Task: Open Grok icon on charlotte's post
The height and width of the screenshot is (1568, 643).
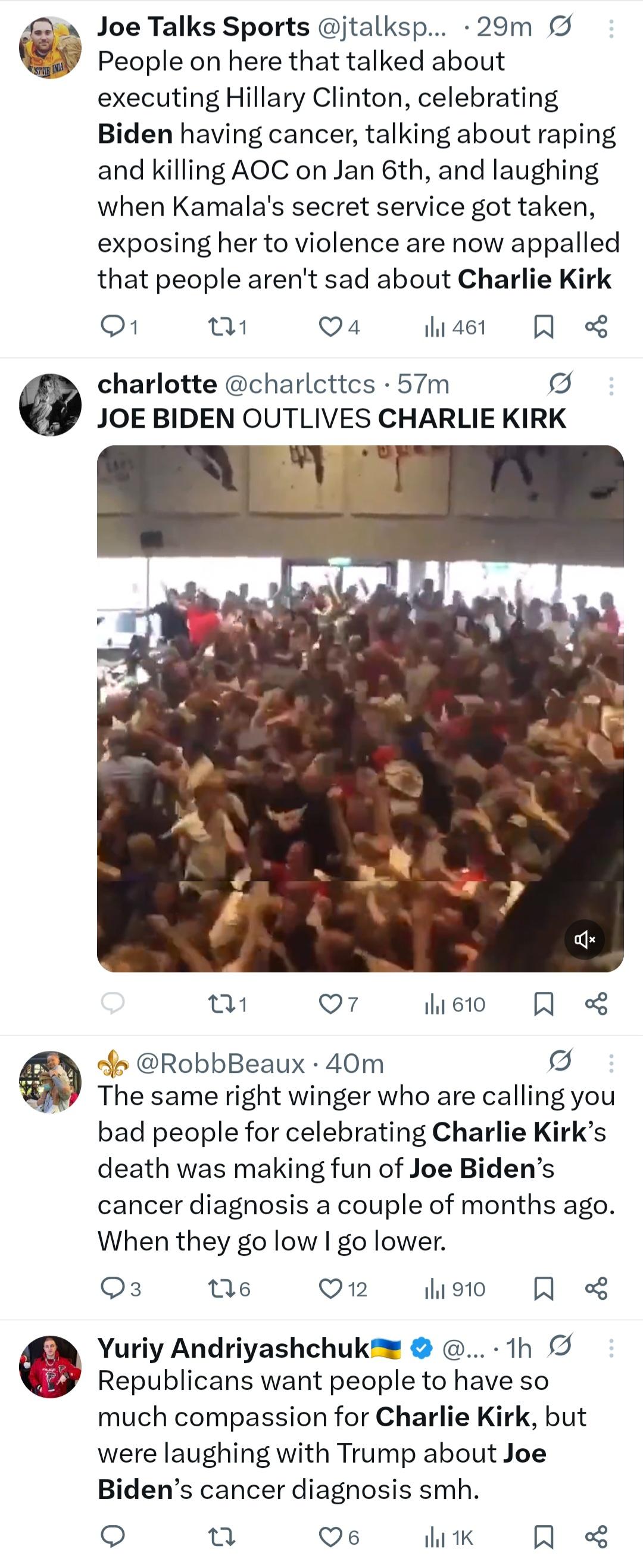Action: point(560,384)
